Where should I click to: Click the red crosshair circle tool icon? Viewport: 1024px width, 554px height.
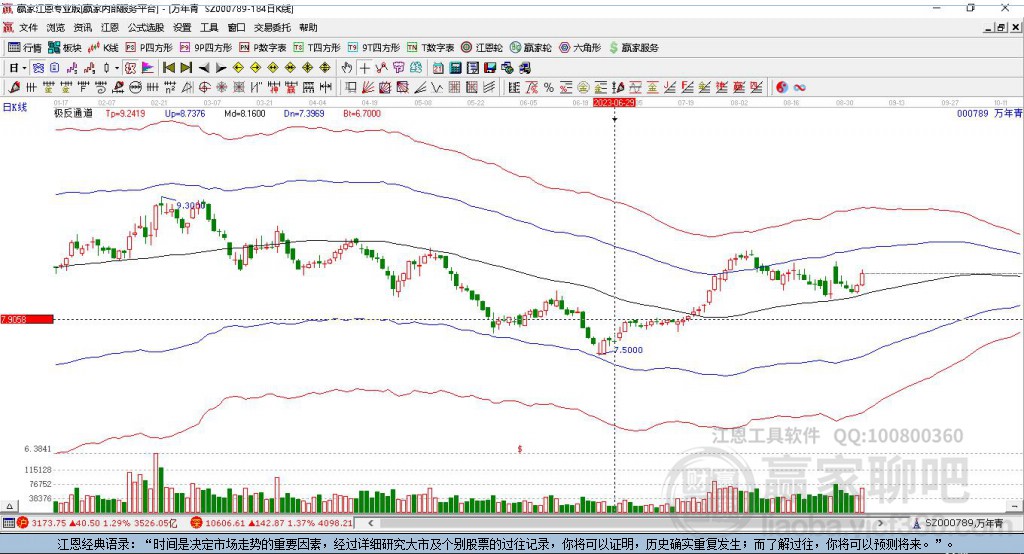(204, 88)
